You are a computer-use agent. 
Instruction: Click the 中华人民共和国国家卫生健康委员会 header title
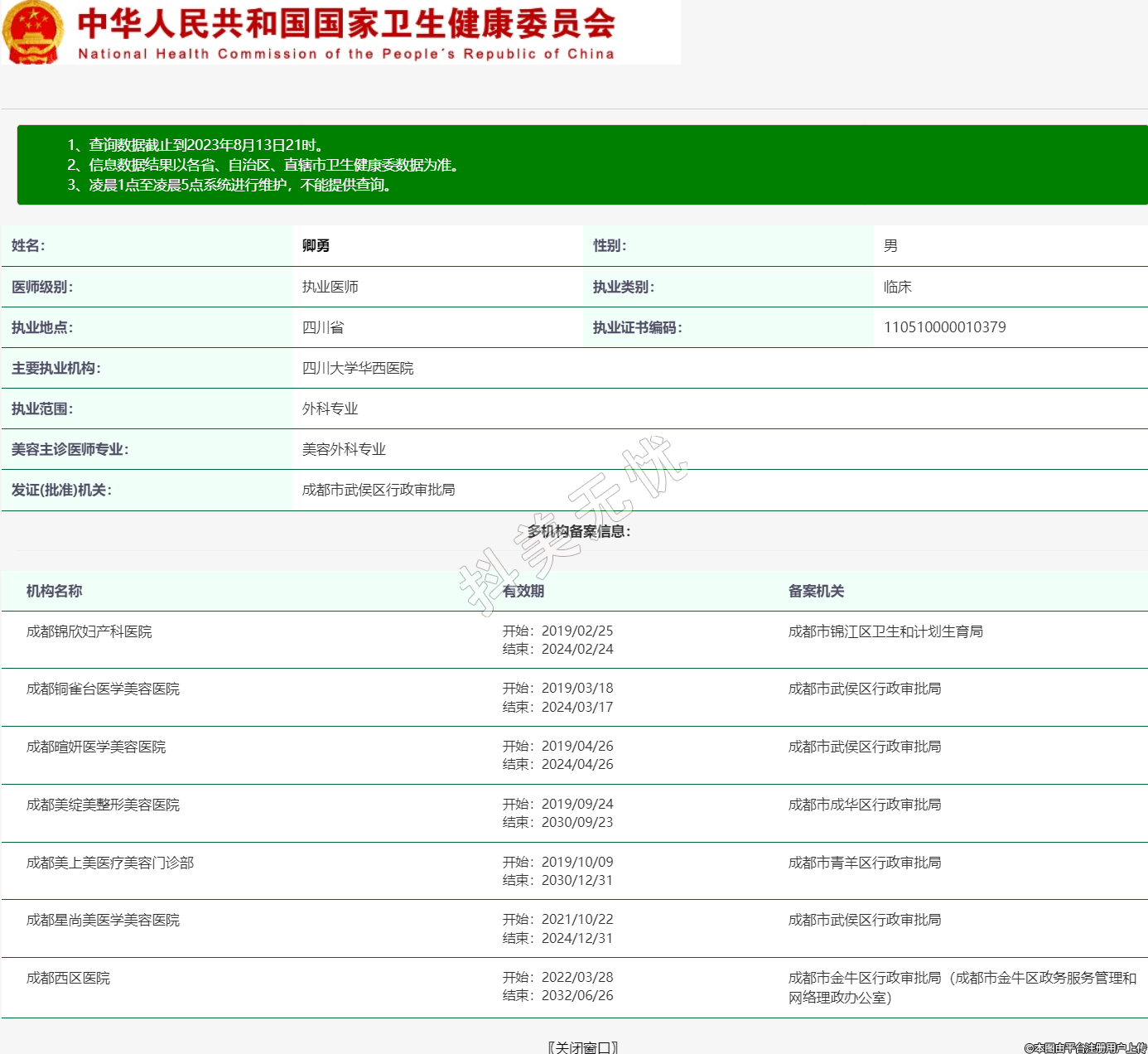click(346, 25)
